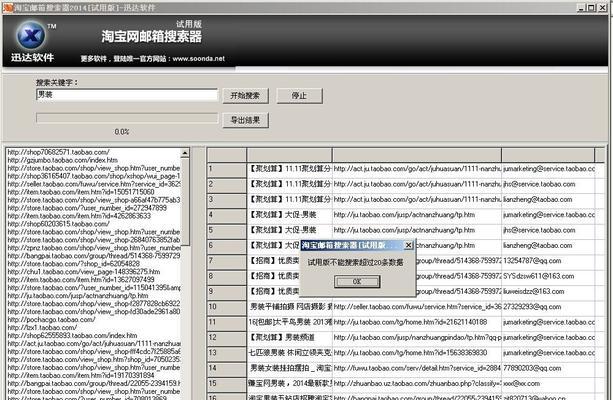Select http://item.taobao.com/item.htm?id=19170391894 row
This screenshot has width=613, height=400.
click(81, 375)
